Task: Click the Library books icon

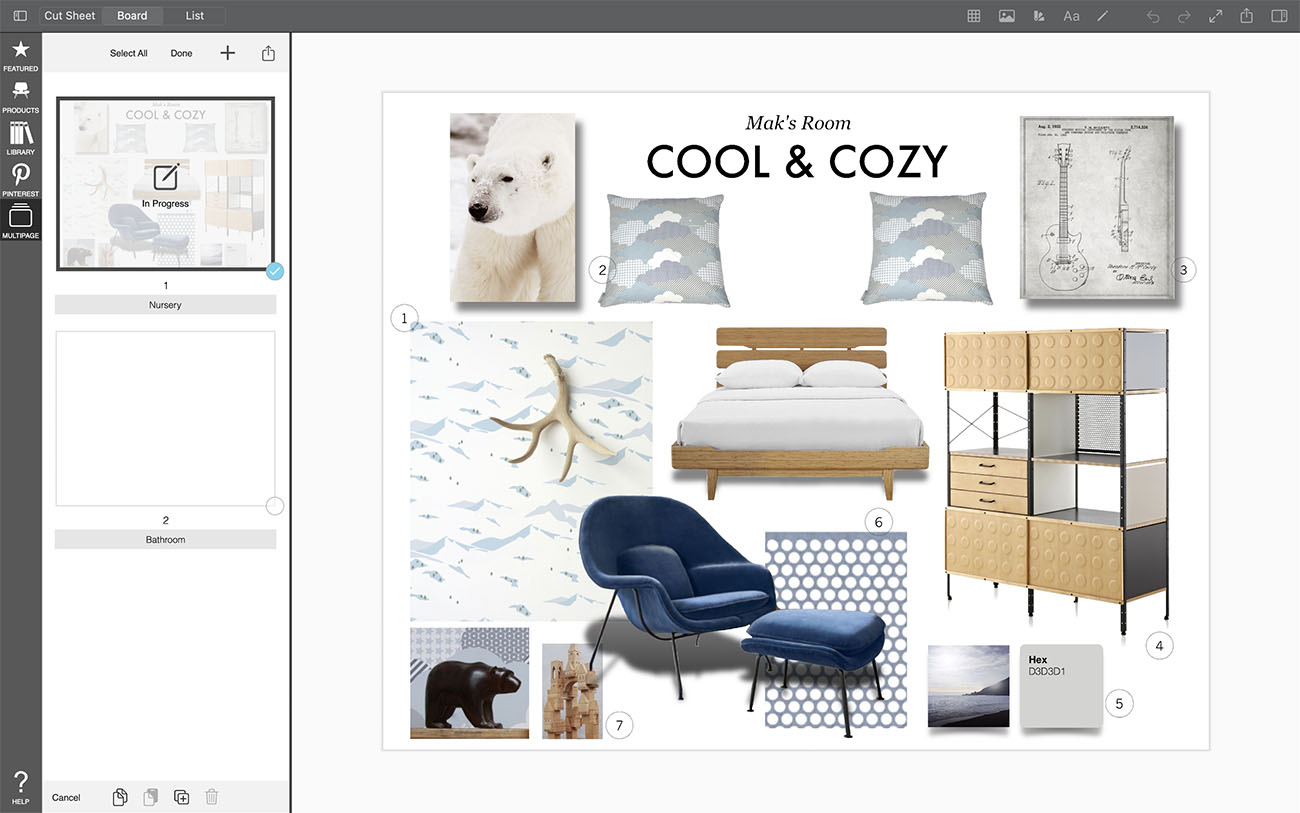Action: coord(20,138)
